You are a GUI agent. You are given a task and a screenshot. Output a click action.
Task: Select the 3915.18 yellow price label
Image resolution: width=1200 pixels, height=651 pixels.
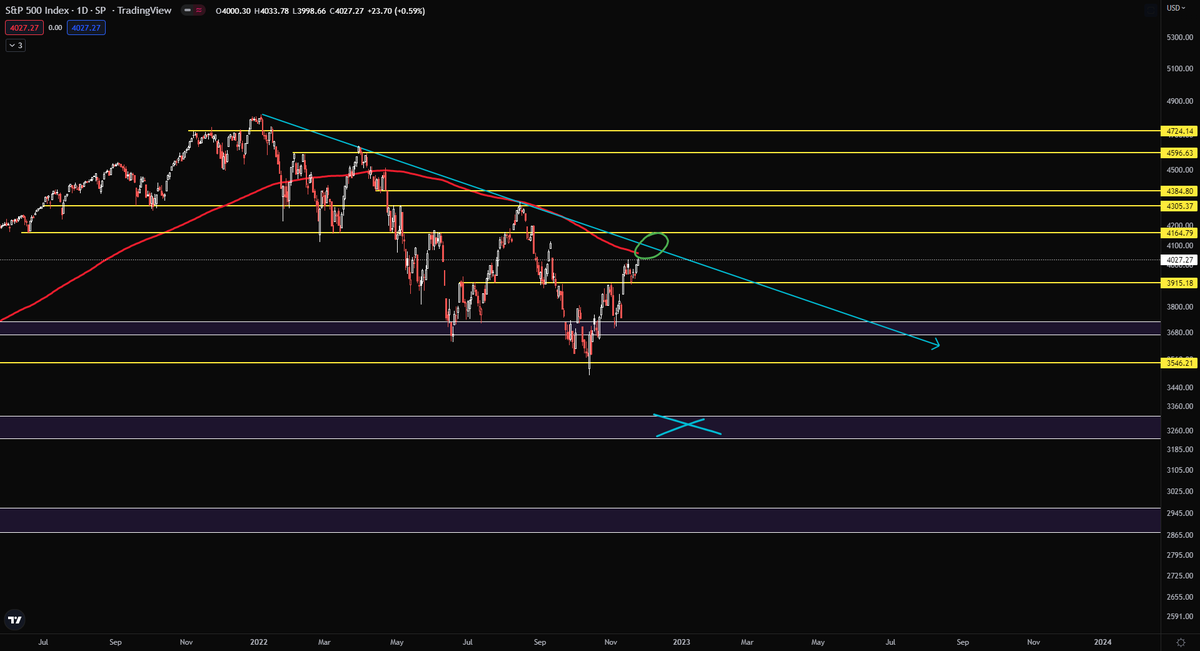1180,283
